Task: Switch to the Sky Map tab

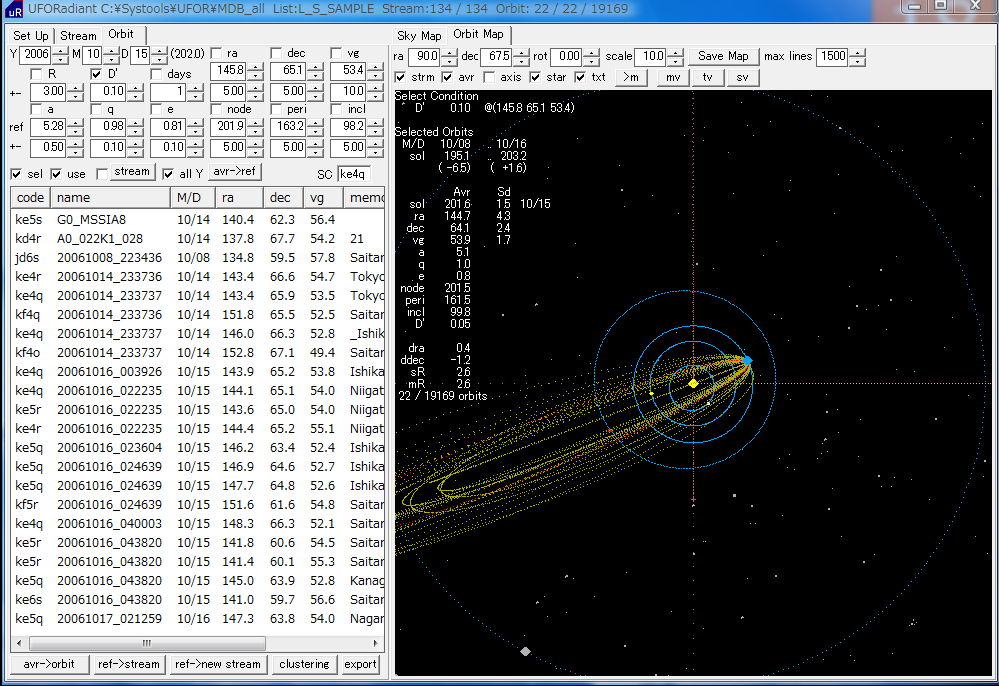Action: (419, 35)
